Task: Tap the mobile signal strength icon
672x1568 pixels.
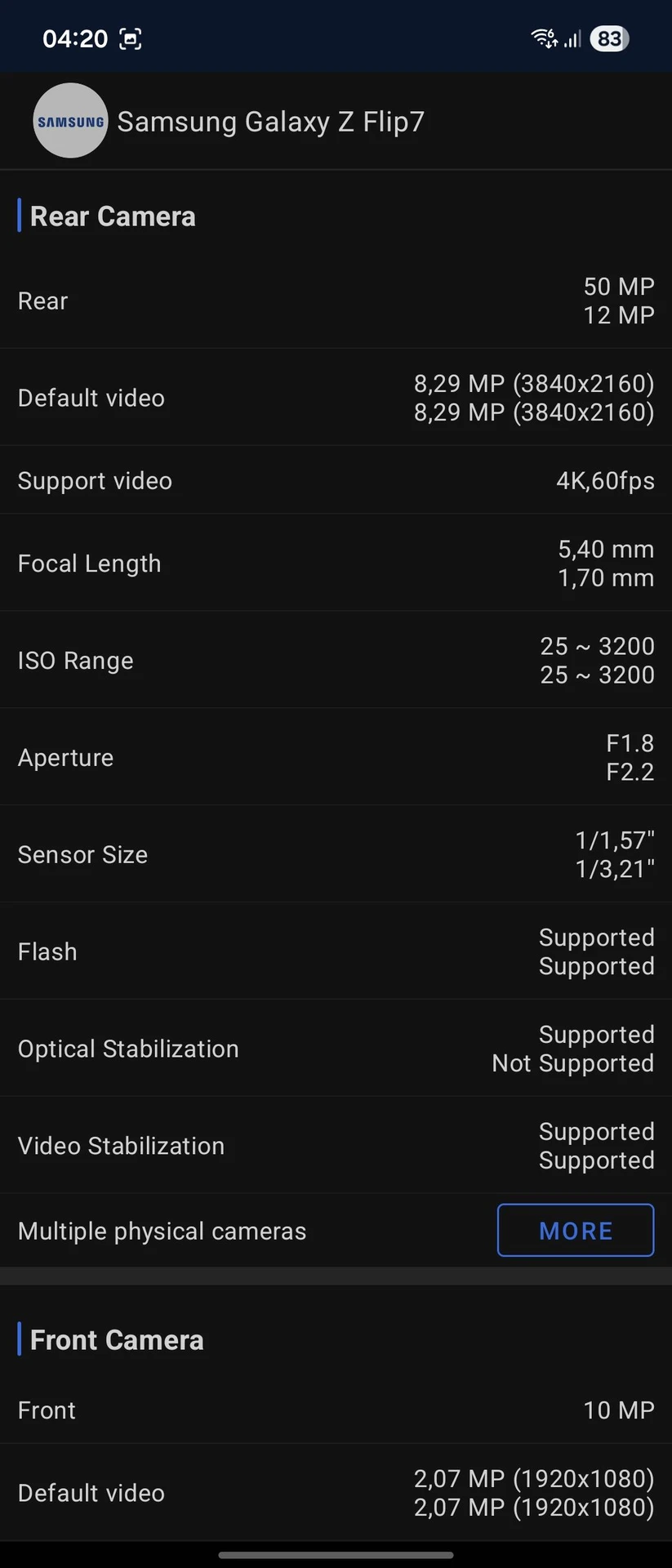Action: pos(572,38)
